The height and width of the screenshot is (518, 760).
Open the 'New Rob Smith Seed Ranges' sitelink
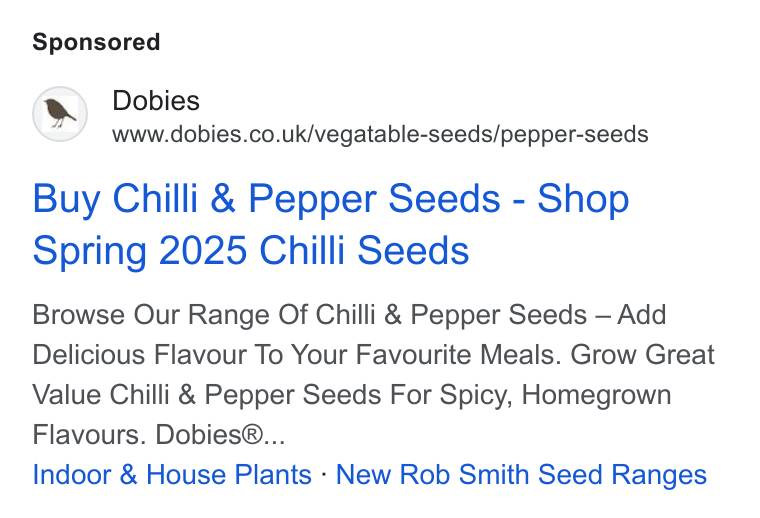pos(521,474)
